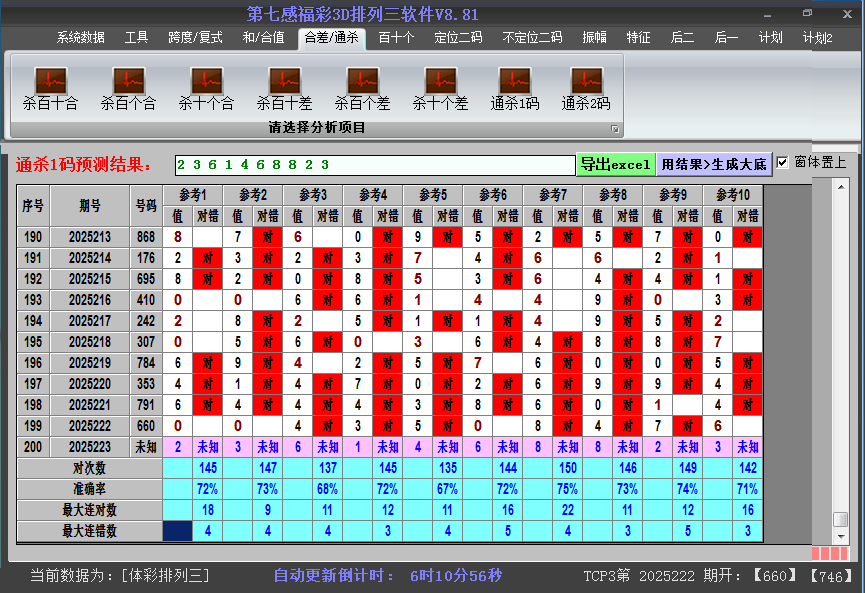Open the 不定位二码 tab
Screen dimensions: 865x593
click(532, 38)
